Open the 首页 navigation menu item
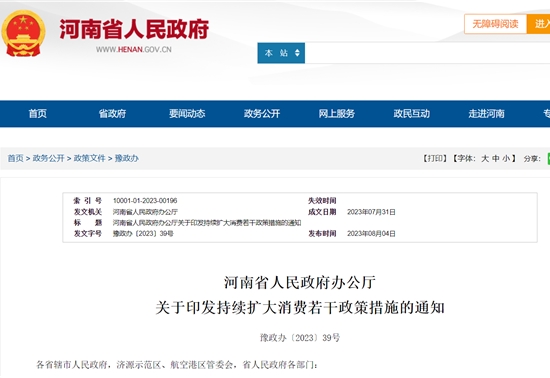Image resolution: width=550 pixels, height=378 pixels. 38,114
